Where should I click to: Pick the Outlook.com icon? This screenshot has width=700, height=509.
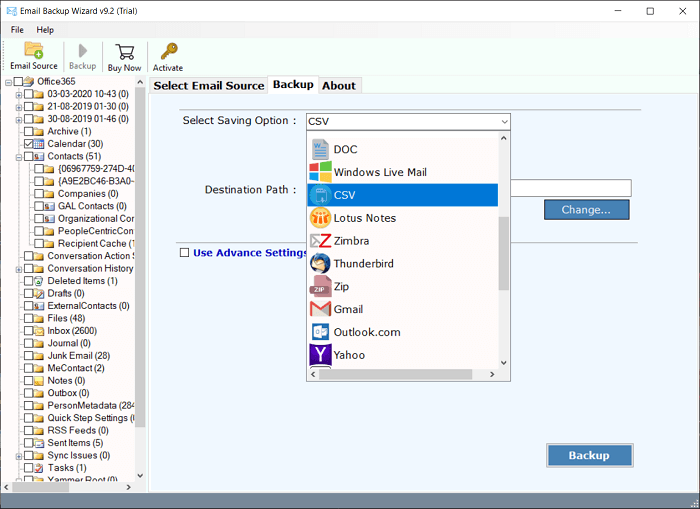pyautogui.click(x=320, y=332)
